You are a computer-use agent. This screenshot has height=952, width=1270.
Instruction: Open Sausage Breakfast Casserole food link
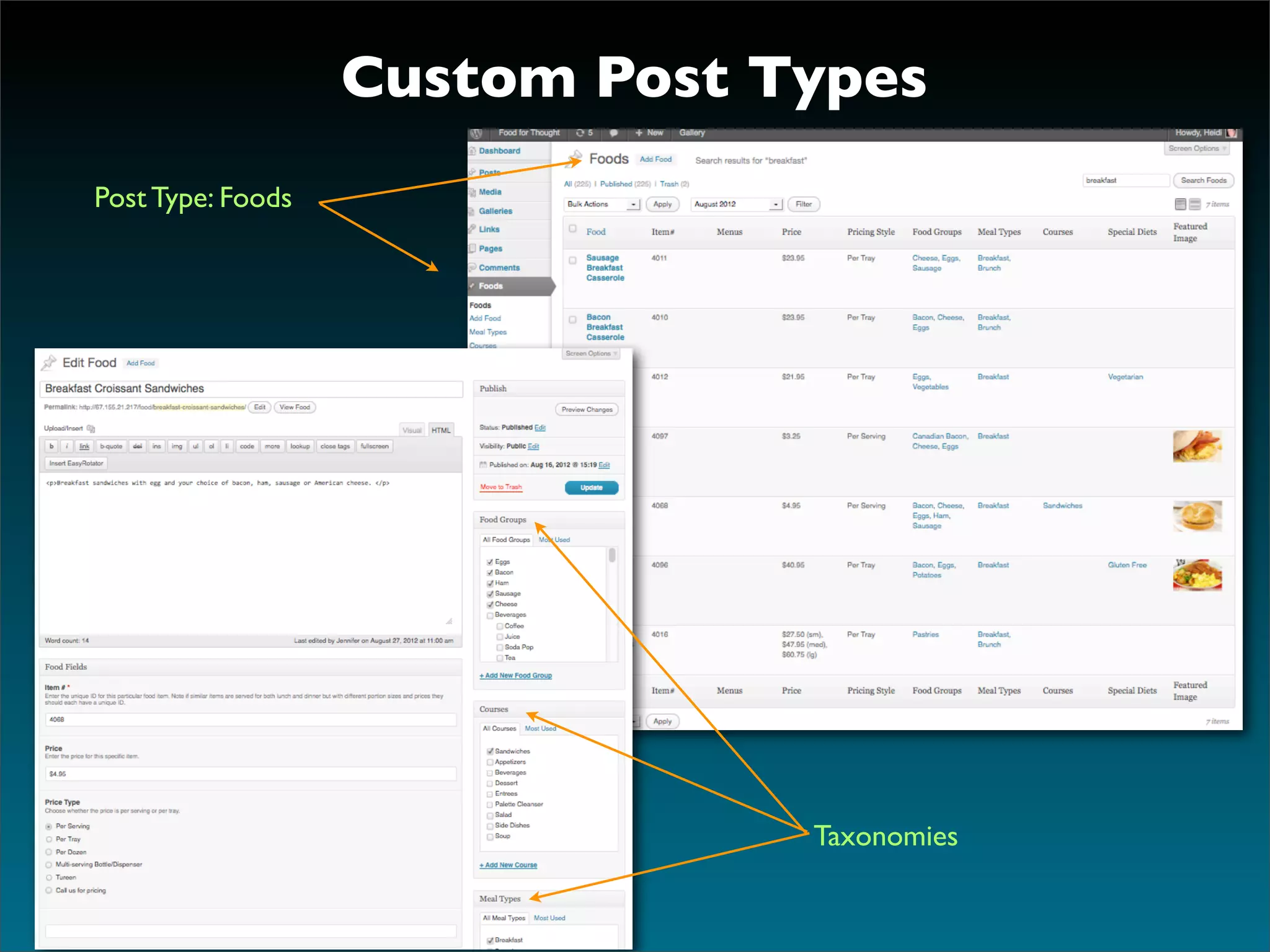[605, 268]
